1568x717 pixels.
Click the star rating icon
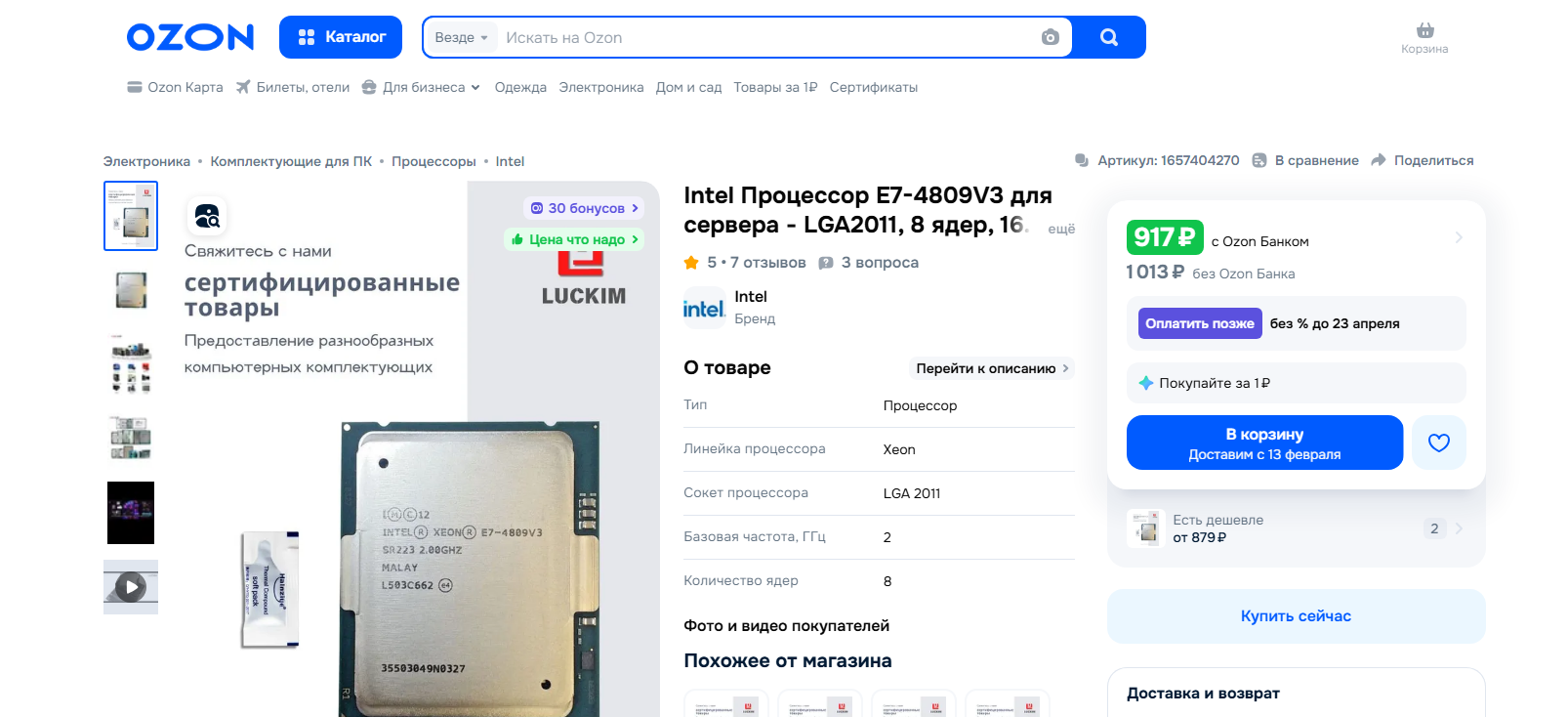(691, 263)
